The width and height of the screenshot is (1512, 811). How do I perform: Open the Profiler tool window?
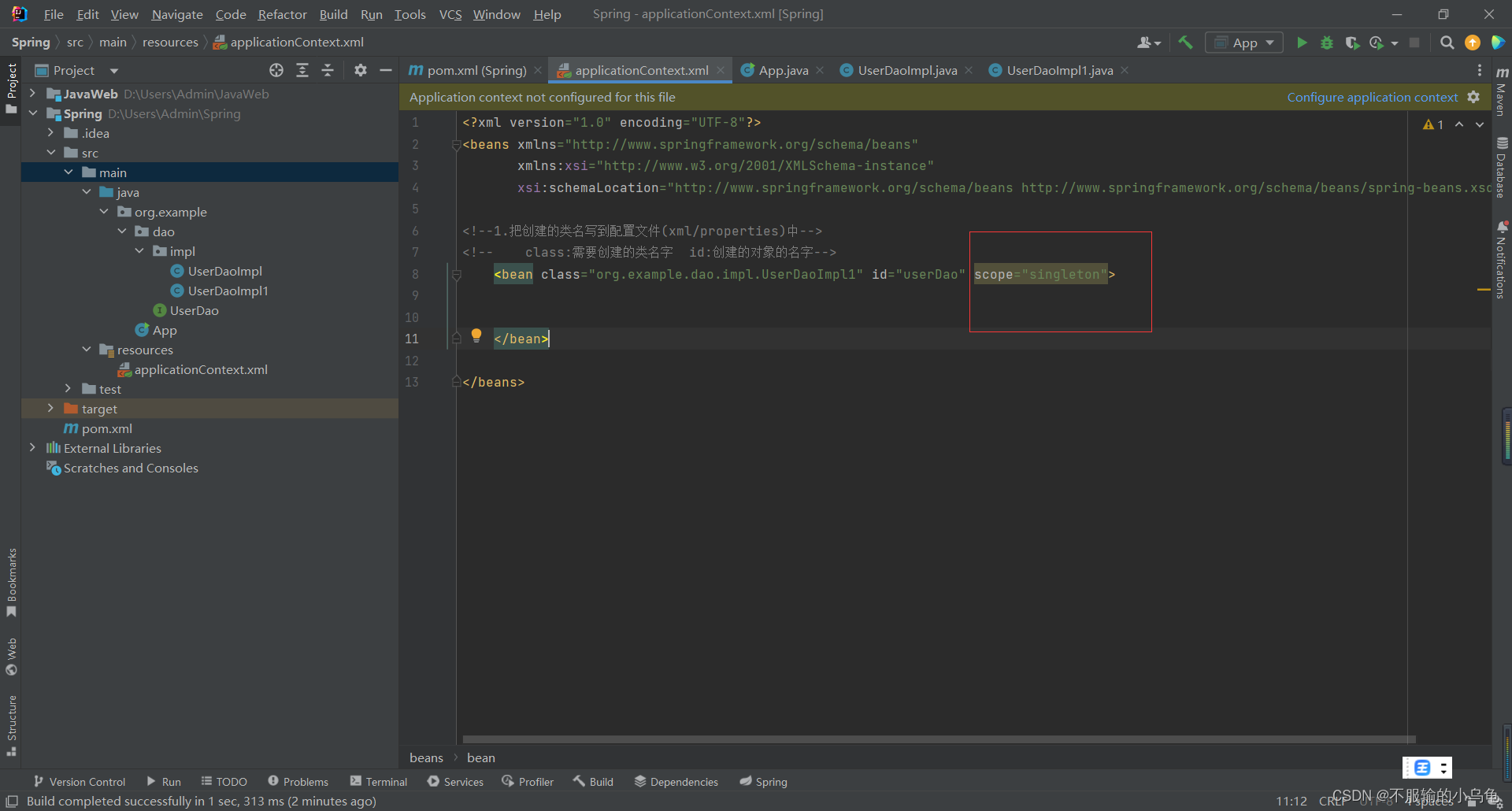coord(528,781)
